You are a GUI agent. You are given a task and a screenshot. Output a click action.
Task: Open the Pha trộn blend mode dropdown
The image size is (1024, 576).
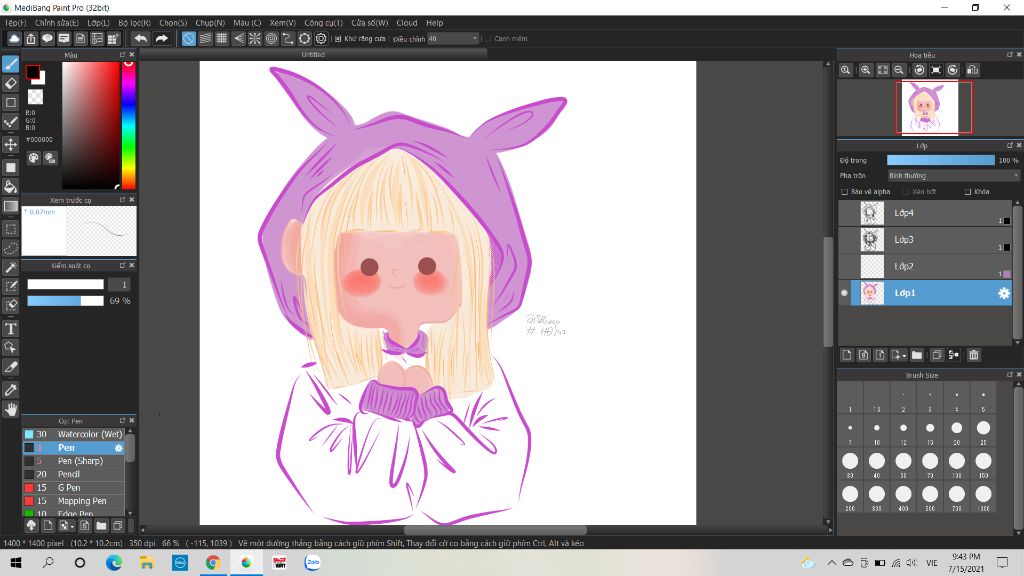(952, 175)
